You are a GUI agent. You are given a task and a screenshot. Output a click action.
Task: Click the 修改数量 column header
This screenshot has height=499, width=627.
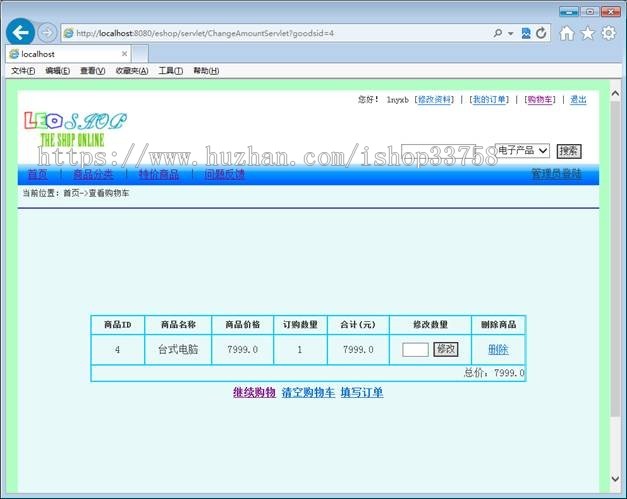pos(430,325)
